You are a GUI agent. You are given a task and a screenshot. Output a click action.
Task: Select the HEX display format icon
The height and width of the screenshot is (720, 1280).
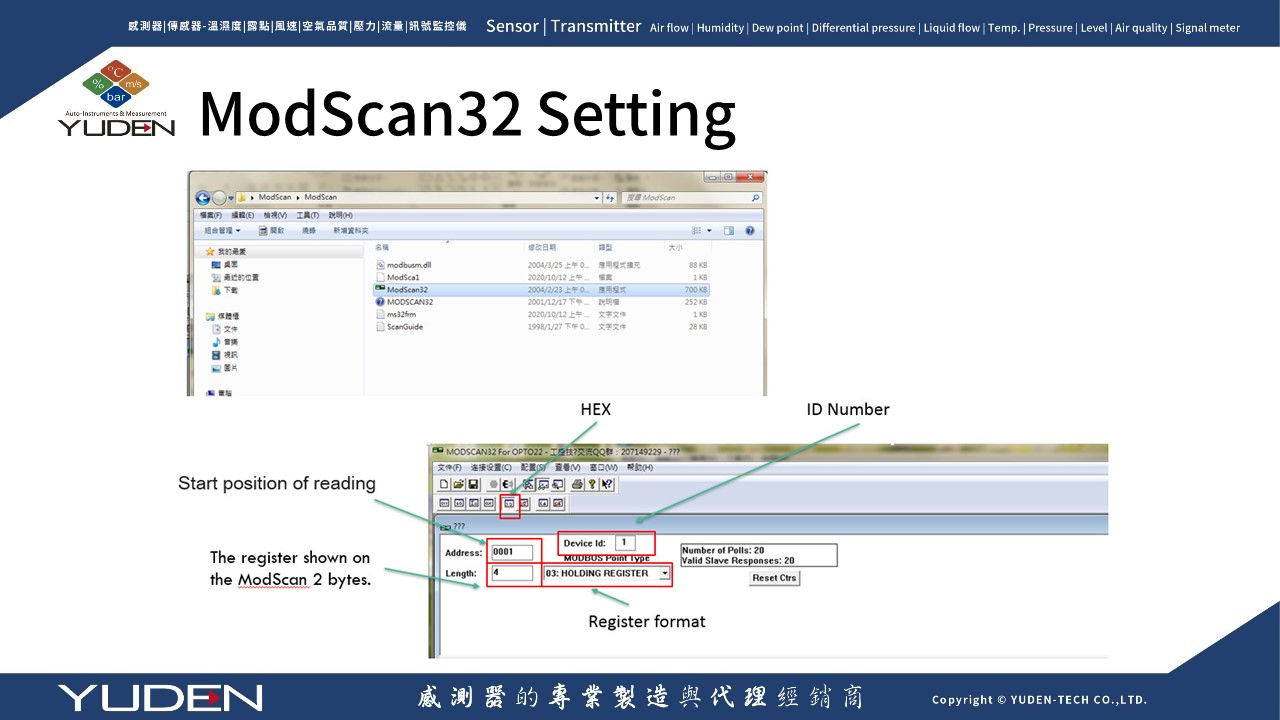point(510,503)
